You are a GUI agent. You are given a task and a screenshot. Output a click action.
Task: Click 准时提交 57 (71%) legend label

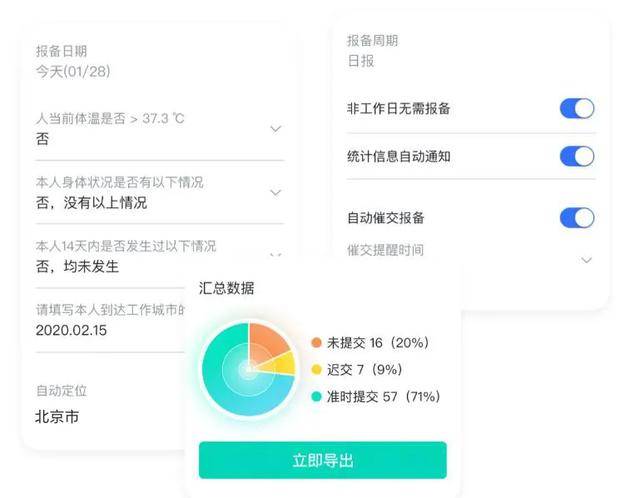383,397
